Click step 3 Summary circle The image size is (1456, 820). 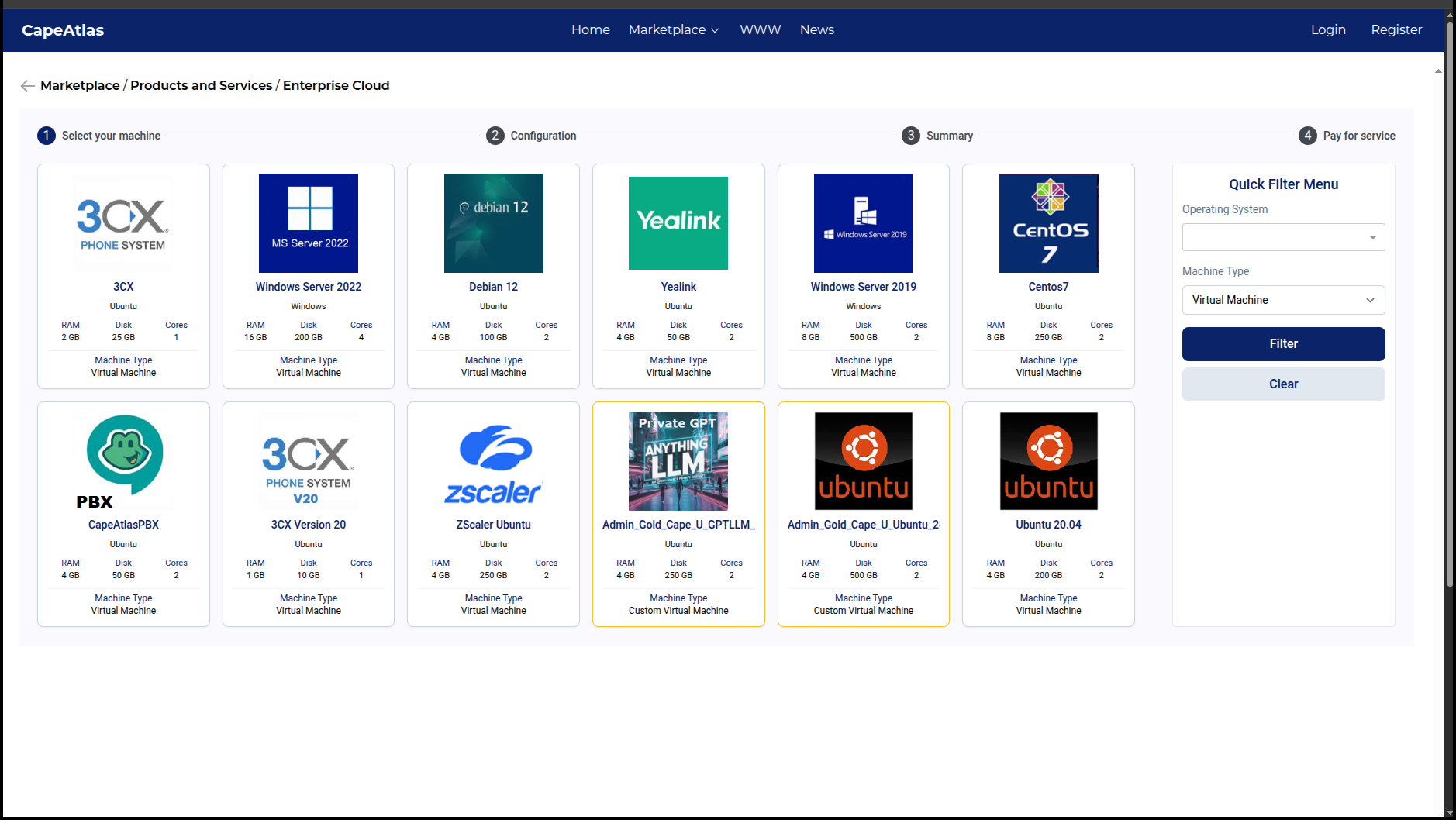[x=911, y=136]
